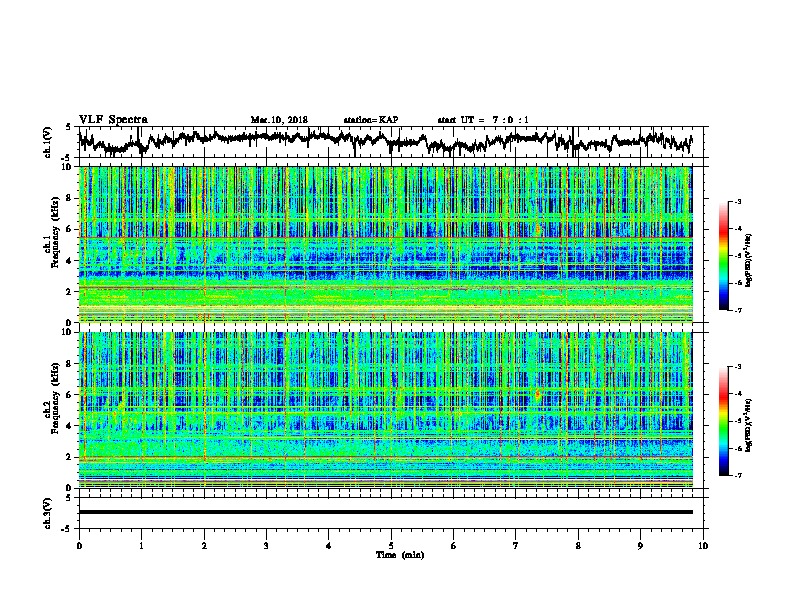The width and height of the screenshot is (792, 612).
Task: Click the time axis tick label "10"
Action: coord(703,546)
